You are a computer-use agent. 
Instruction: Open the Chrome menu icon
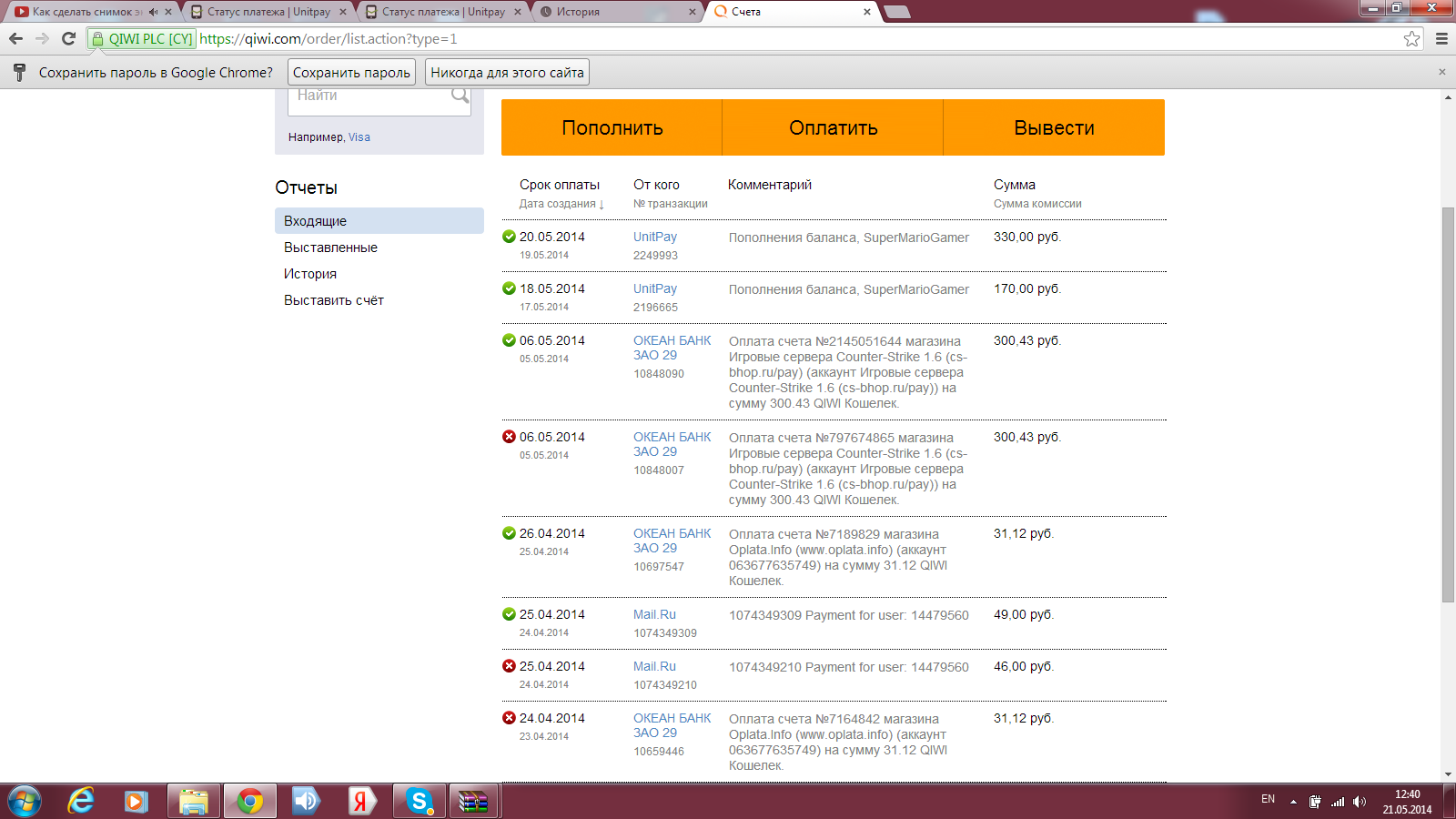tap(1441, 38)
